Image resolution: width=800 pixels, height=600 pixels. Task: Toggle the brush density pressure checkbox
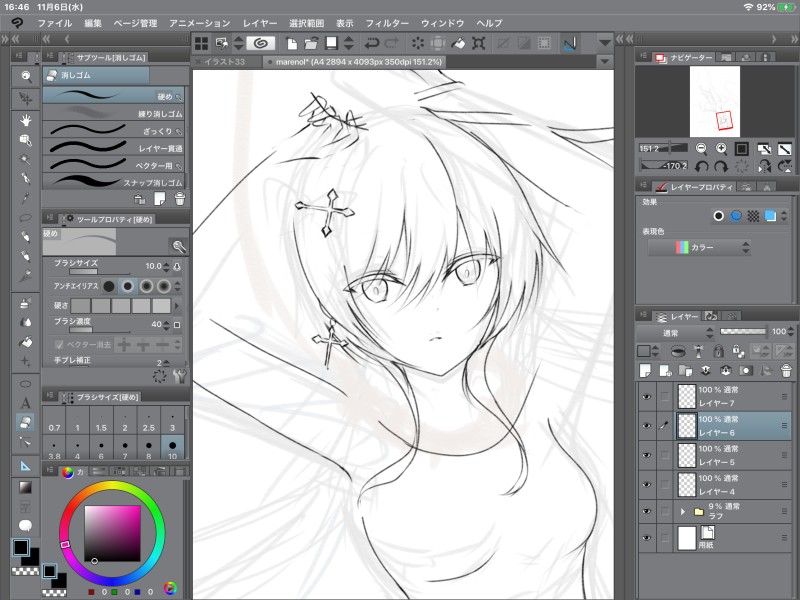[x=177, y=324]
